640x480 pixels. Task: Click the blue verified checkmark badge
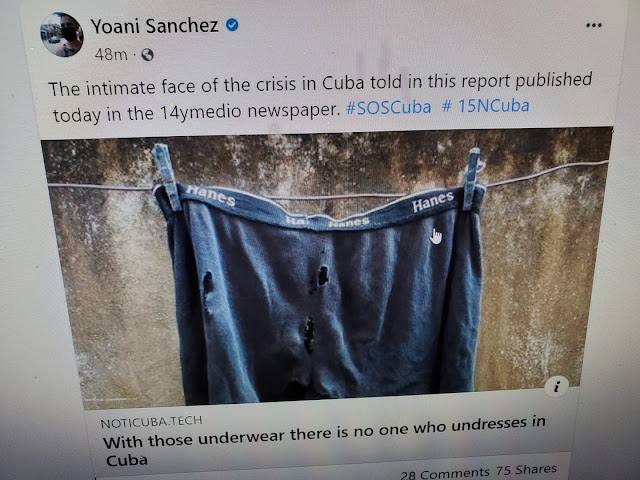(x=232, y=25)
